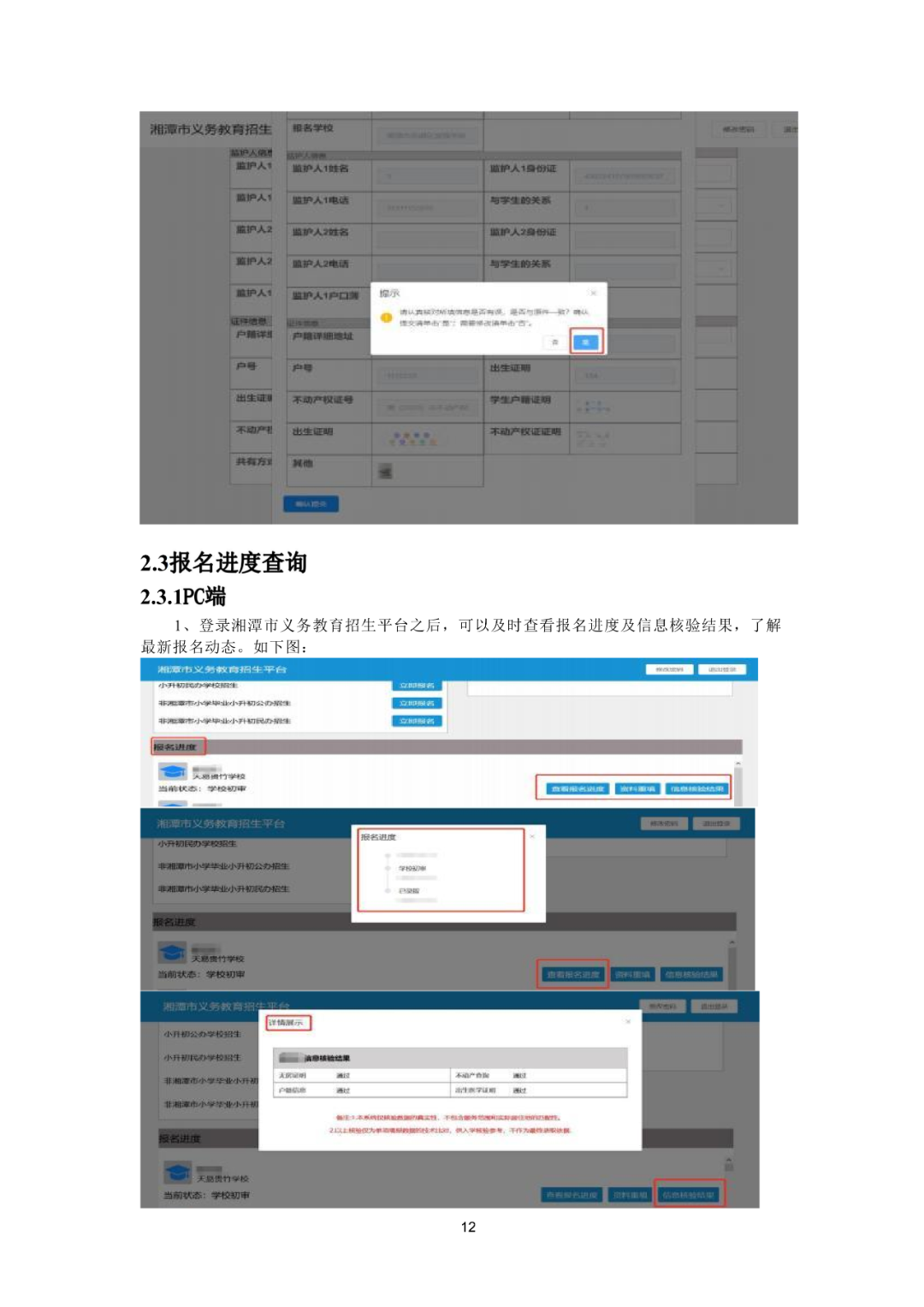Click the 其他 attachment thumbnail
This screenshot has height=1307, width=924.
(x=385, y=470)
